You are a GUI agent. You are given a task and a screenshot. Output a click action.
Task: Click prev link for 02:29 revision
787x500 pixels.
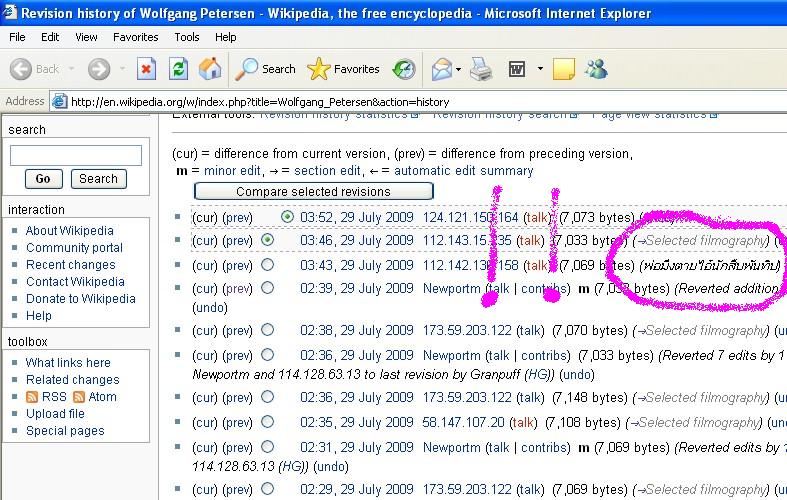(x=237, y=489)
